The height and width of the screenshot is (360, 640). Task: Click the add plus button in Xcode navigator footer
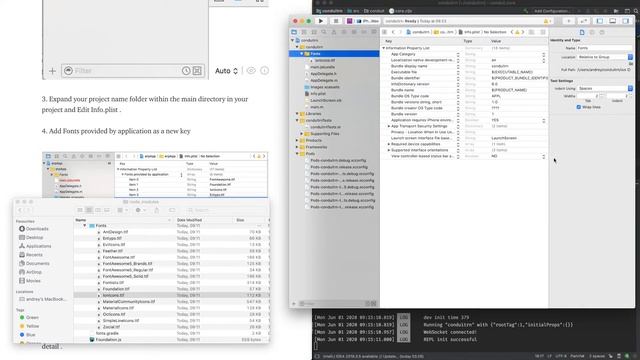(x=294, y=304)
